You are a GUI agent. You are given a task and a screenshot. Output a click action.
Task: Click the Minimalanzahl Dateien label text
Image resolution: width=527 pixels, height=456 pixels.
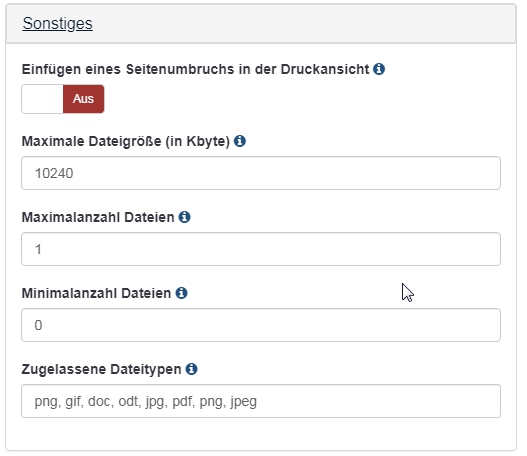(x=96, y=293)
